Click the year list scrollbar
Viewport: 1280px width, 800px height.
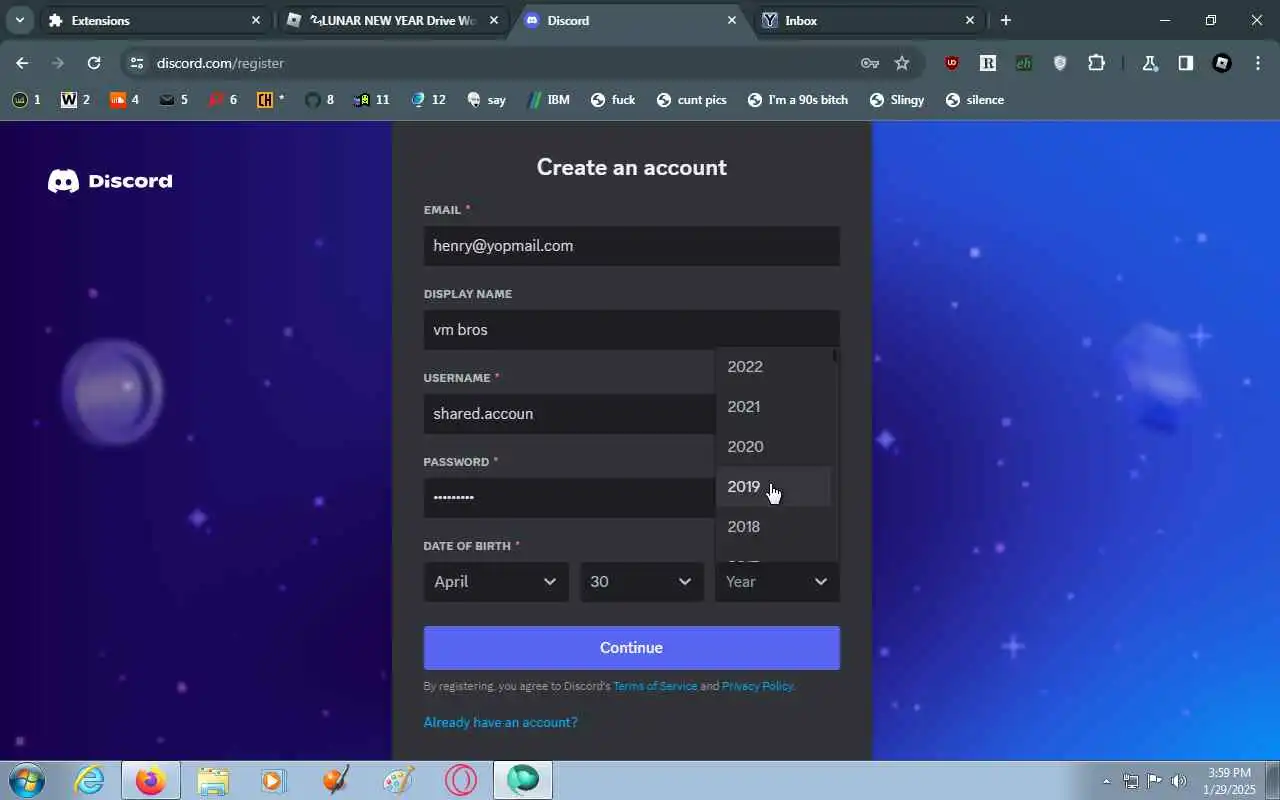835,355
